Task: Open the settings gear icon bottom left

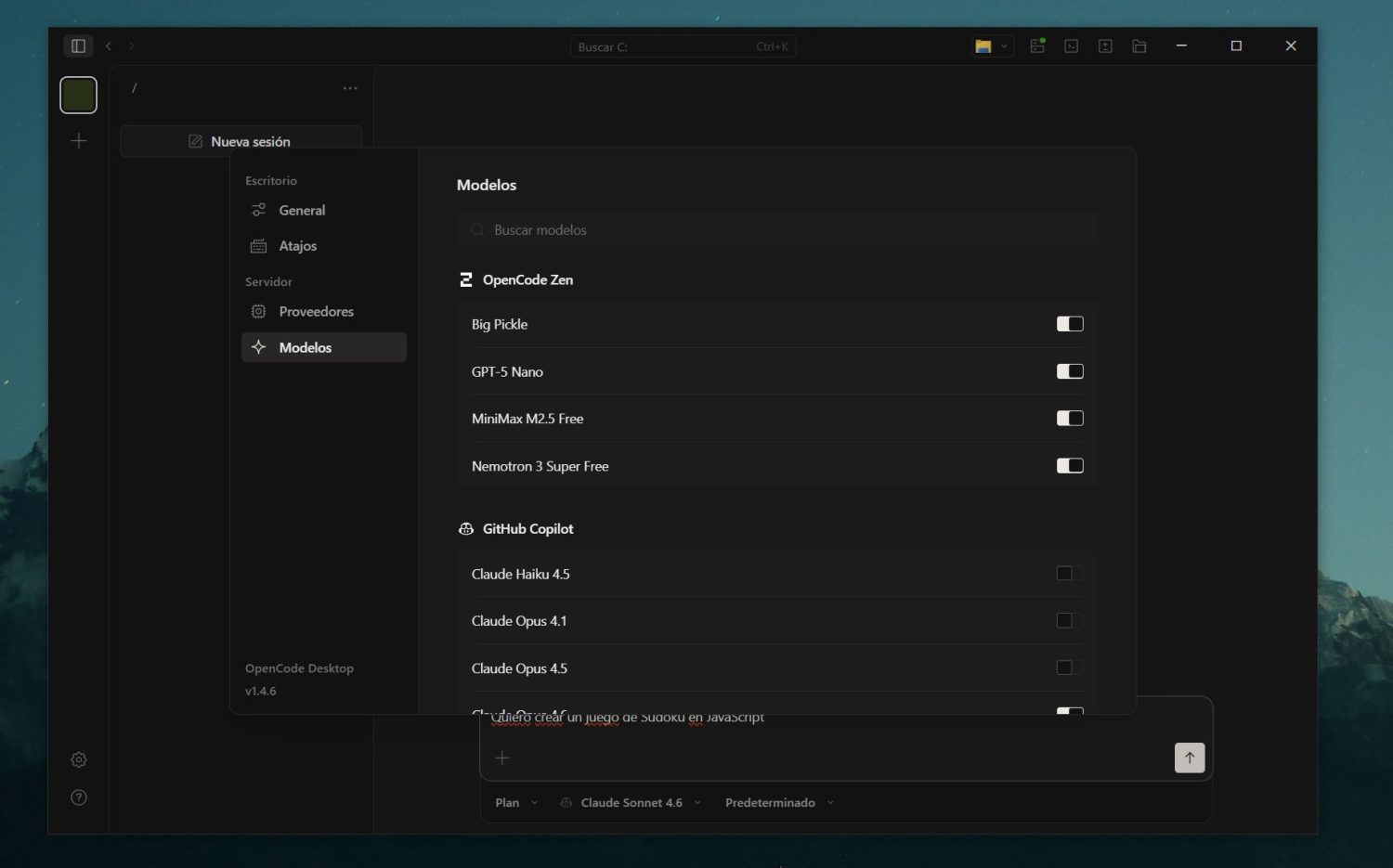Action: pyautogui.click(x=78, y=759)
